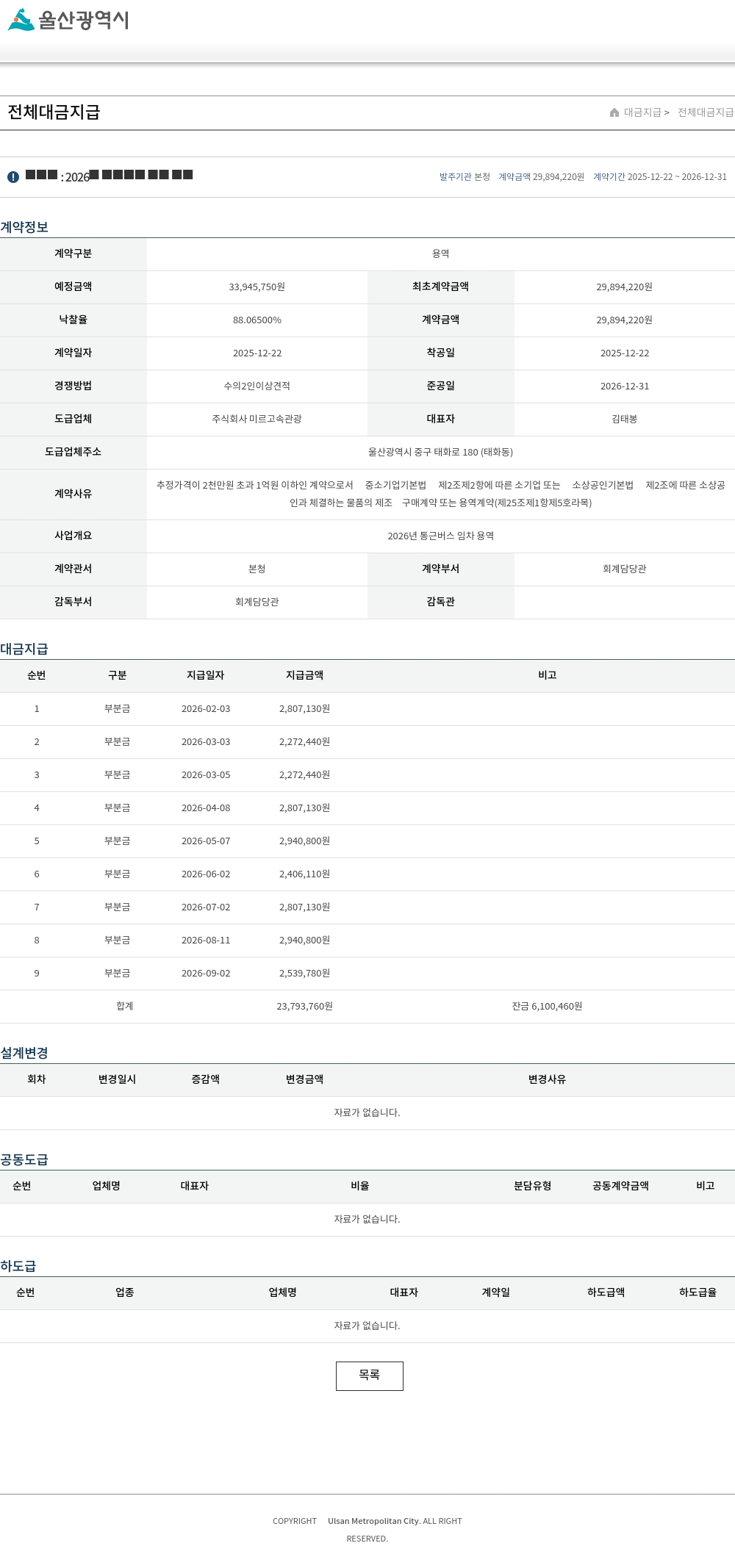735x1568 pixels.
Task: Click the home icon in breadcrumb
Action: [x=614, y=112]
